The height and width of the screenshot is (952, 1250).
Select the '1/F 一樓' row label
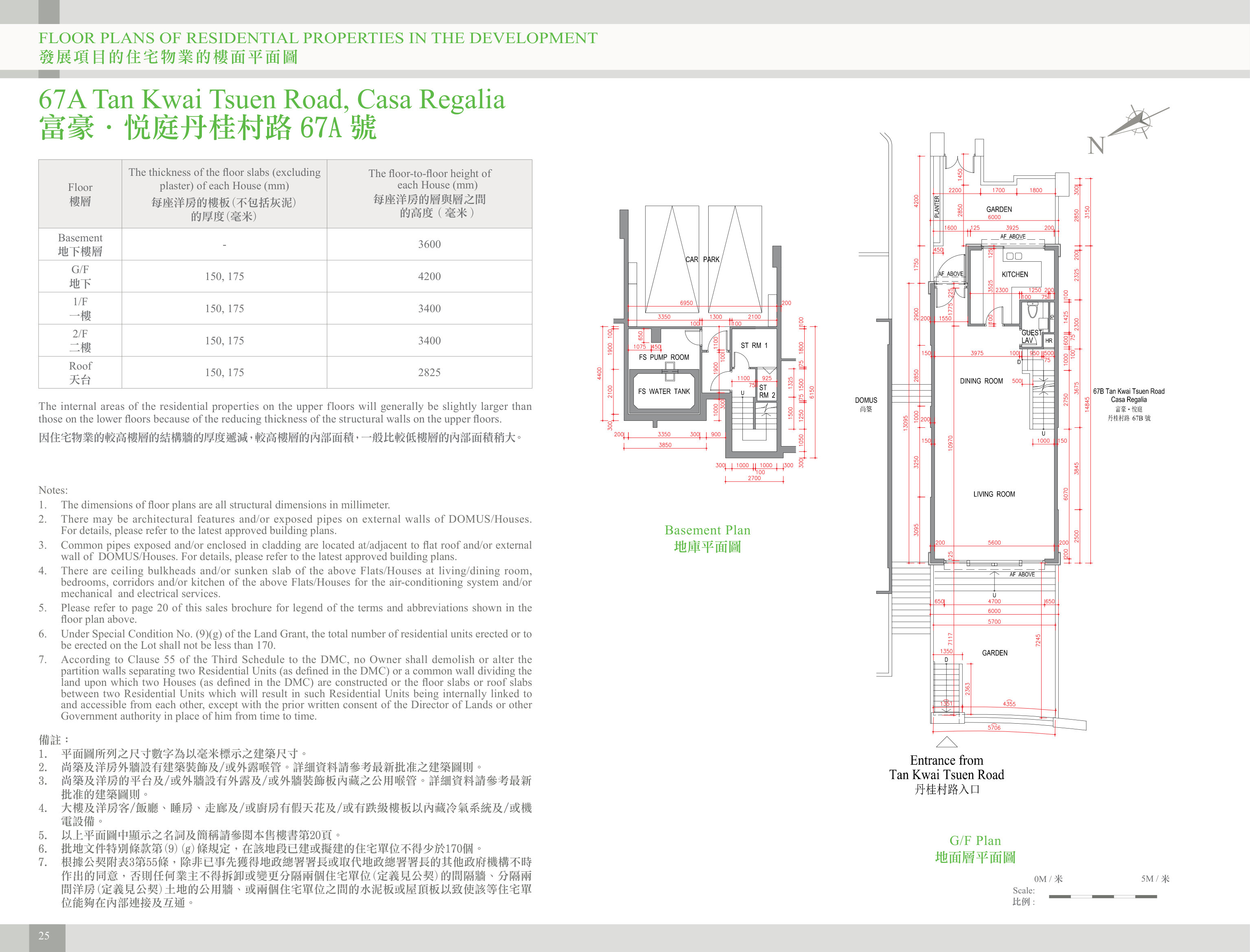click(x=80, y=308)
